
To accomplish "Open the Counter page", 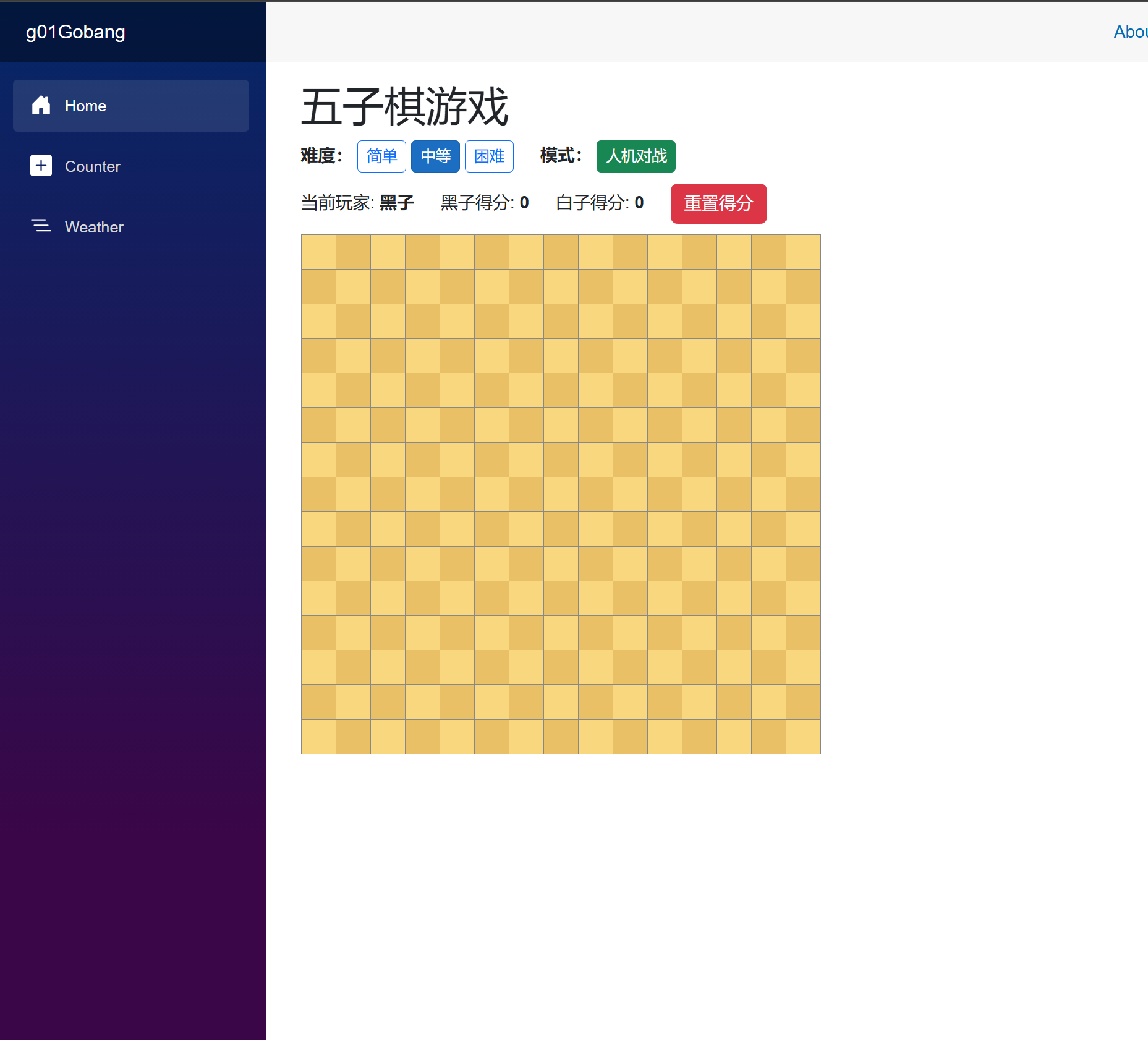I will coord(93,166).
